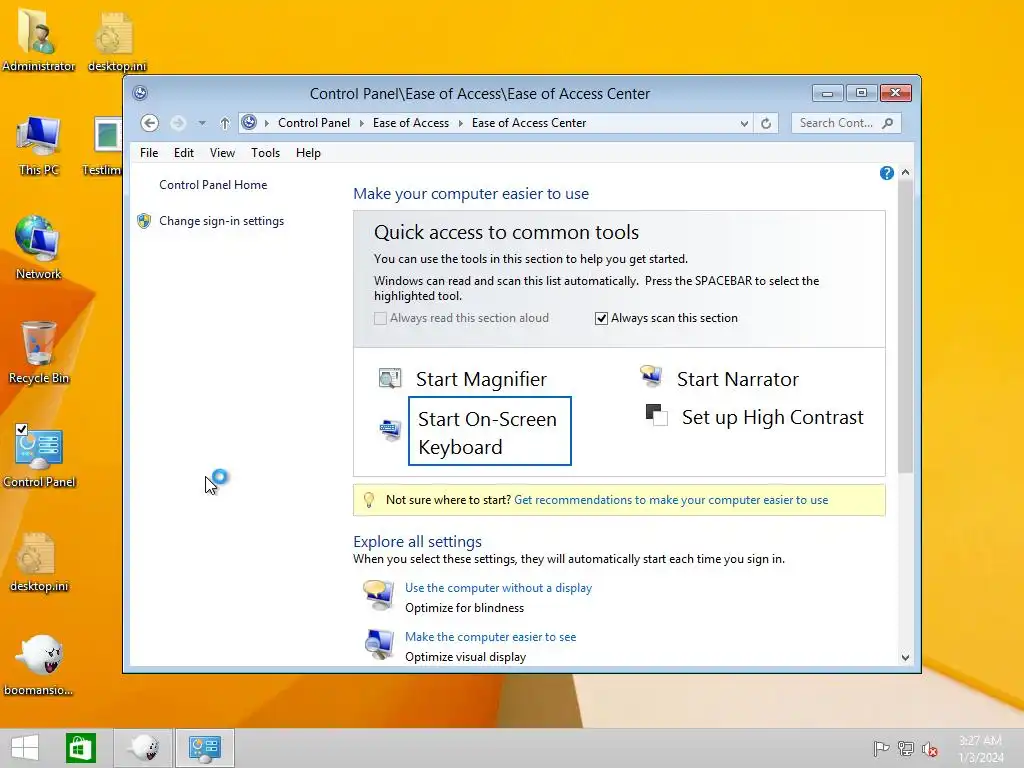The height and width of the screenshot is (768, 1024).
Task: Click the title bar window icon
Action: [140, 93]
